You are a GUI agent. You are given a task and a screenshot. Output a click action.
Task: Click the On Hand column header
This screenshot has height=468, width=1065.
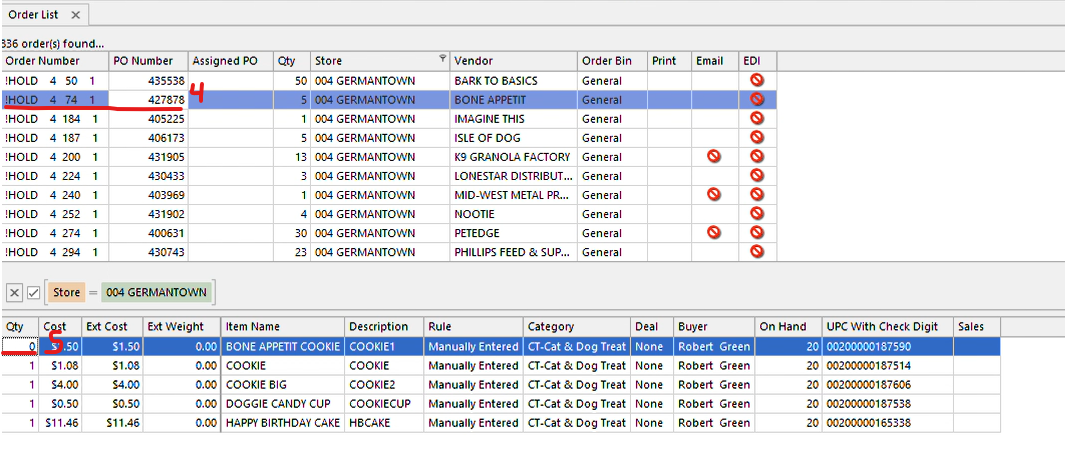click(x=789, y=327)
